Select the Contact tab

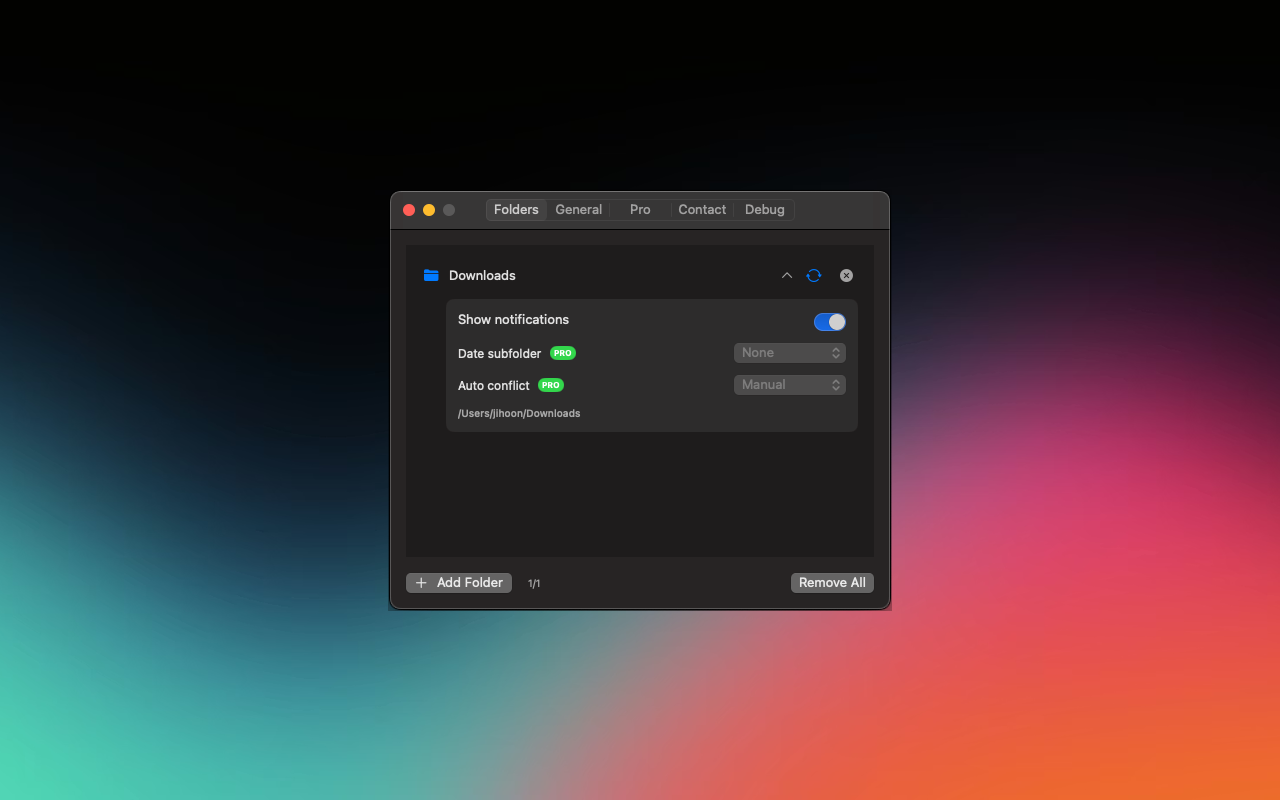(x=702, y=210)
